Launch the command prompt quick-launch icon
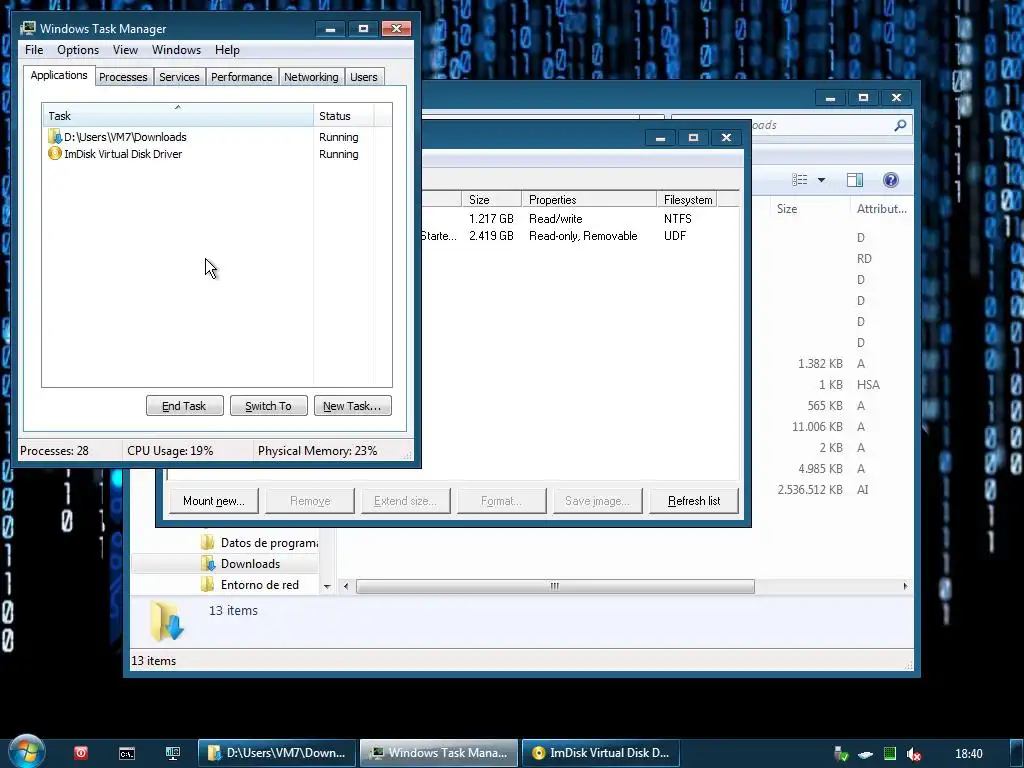This screenshot has width=1024, height=768. pyautogui.click(x=127, y=754)
